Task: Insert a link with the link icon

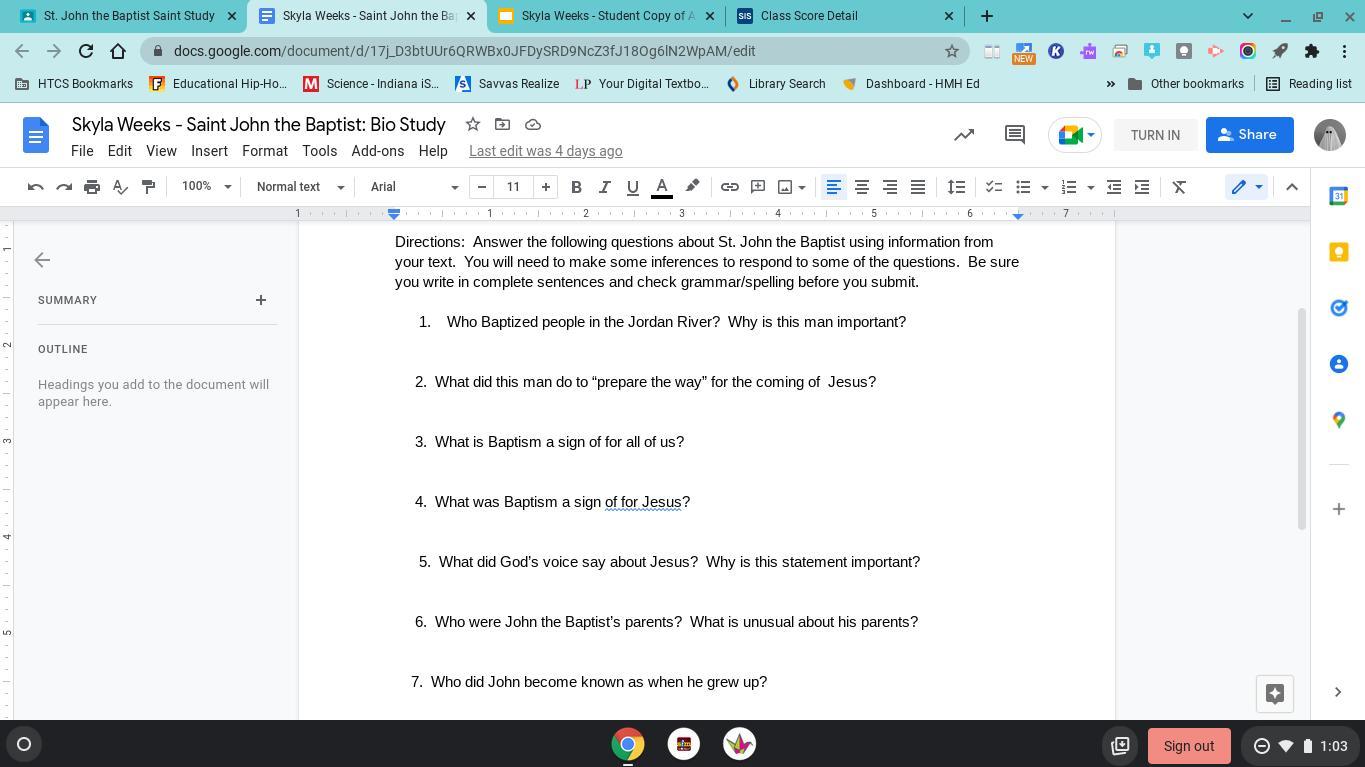Action: [730, 187]
